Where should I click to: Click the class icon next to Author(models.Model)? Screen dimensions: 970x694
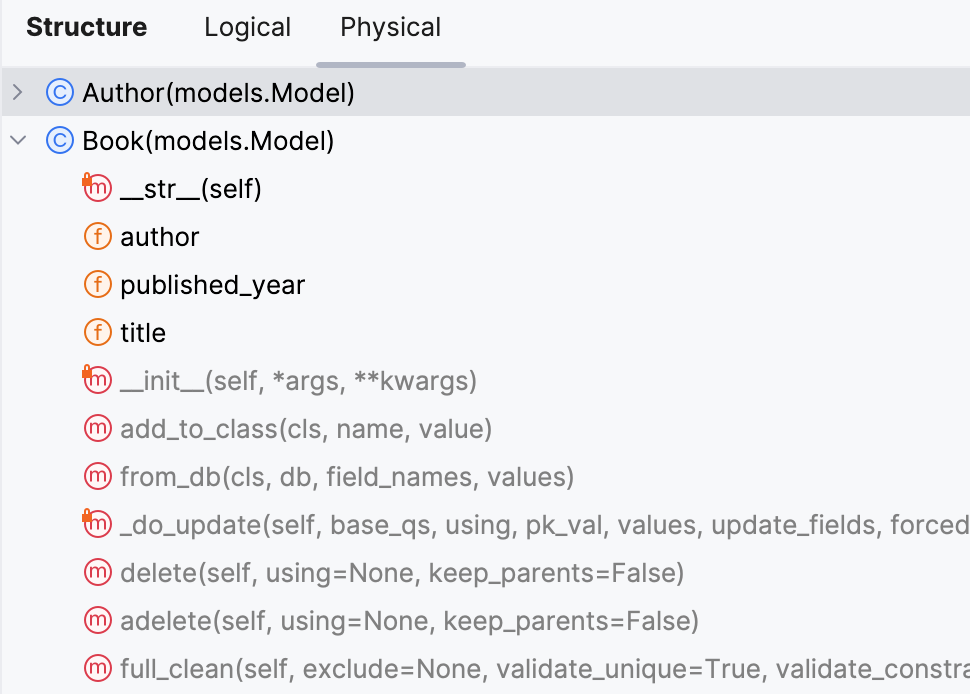pyautogui.click(x=59, y=92)
